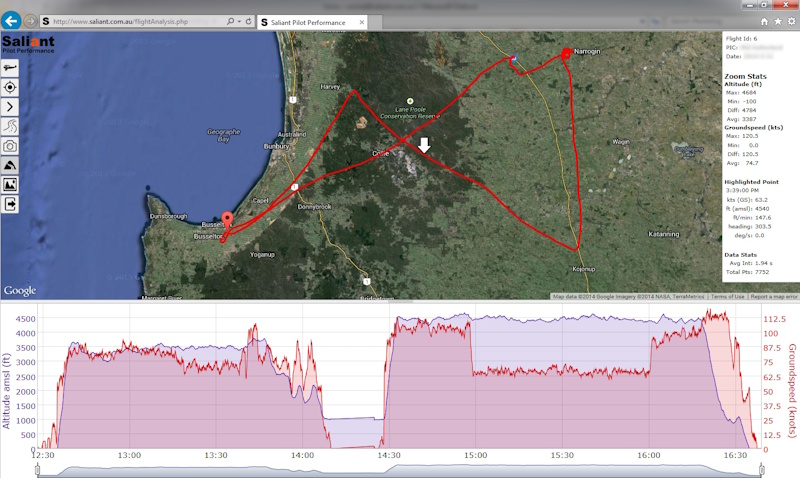This screenshot has height=478, width=800.
Task: Toggle the winding flight path icon
Action: [10, 126]
